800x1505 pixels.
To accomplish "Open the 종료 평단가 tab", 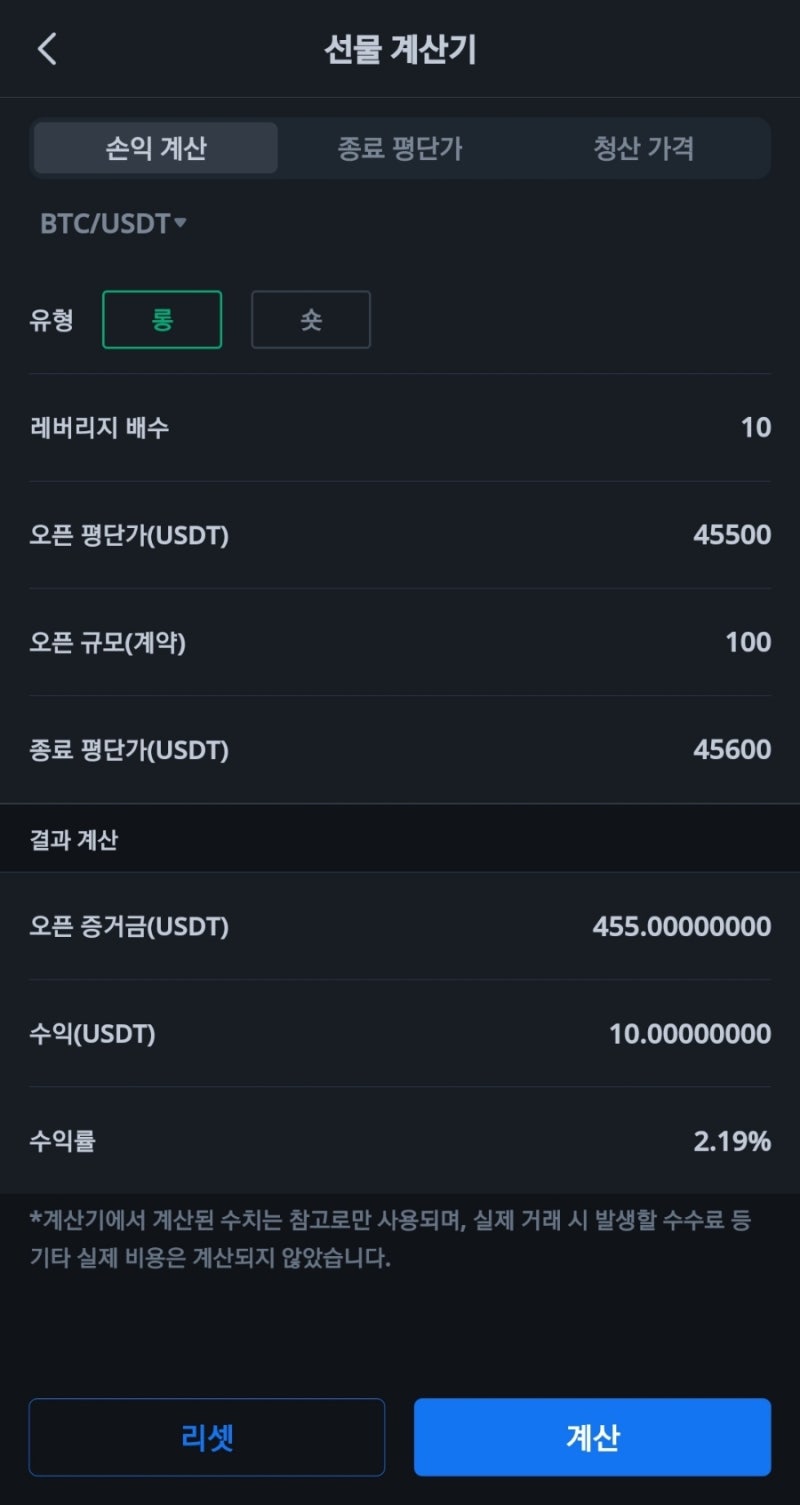I will 400,149.
